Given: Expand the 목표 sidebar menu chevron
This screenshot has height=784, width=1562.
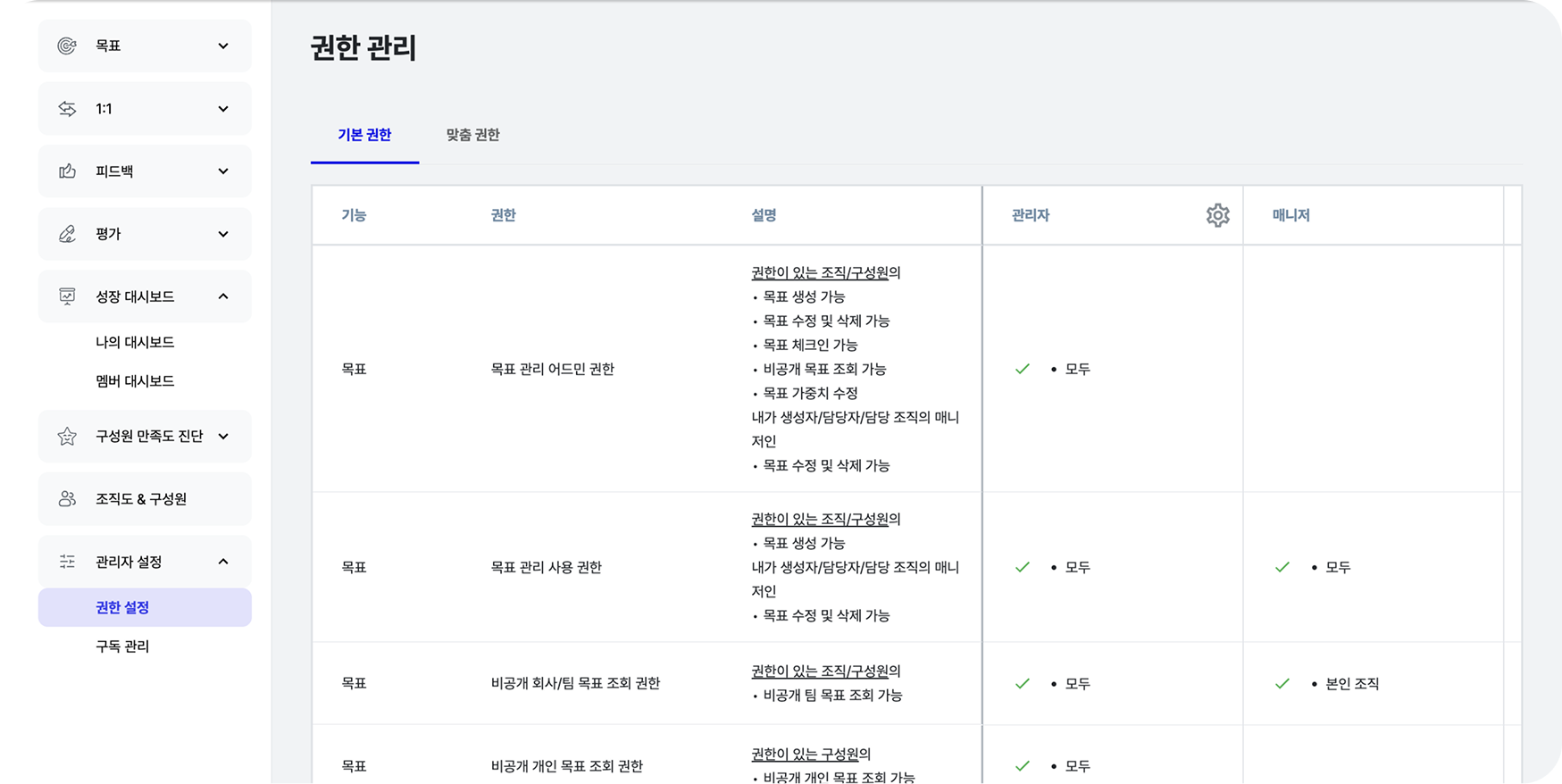Looking at the screenshot, I should pos(223,46).
